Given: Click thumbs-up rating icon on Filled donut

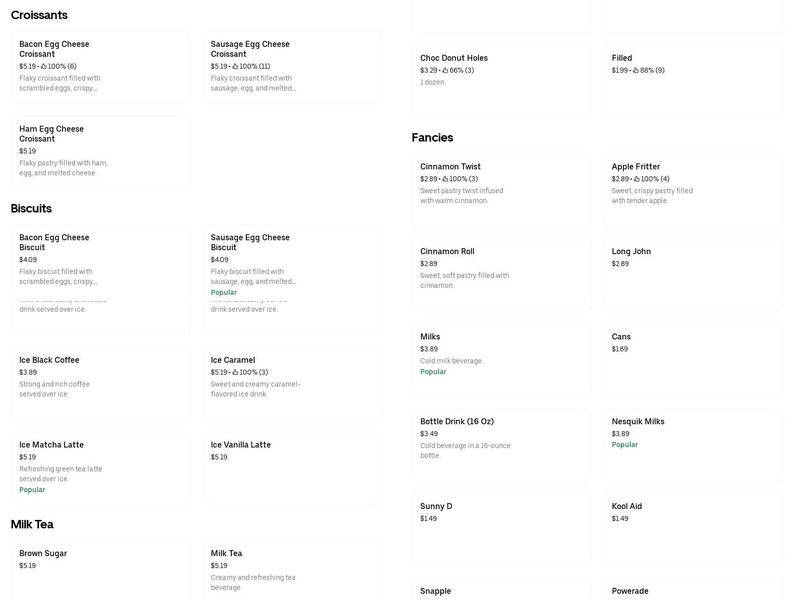Looking at the screenshot, I should (x=636, y=70).
